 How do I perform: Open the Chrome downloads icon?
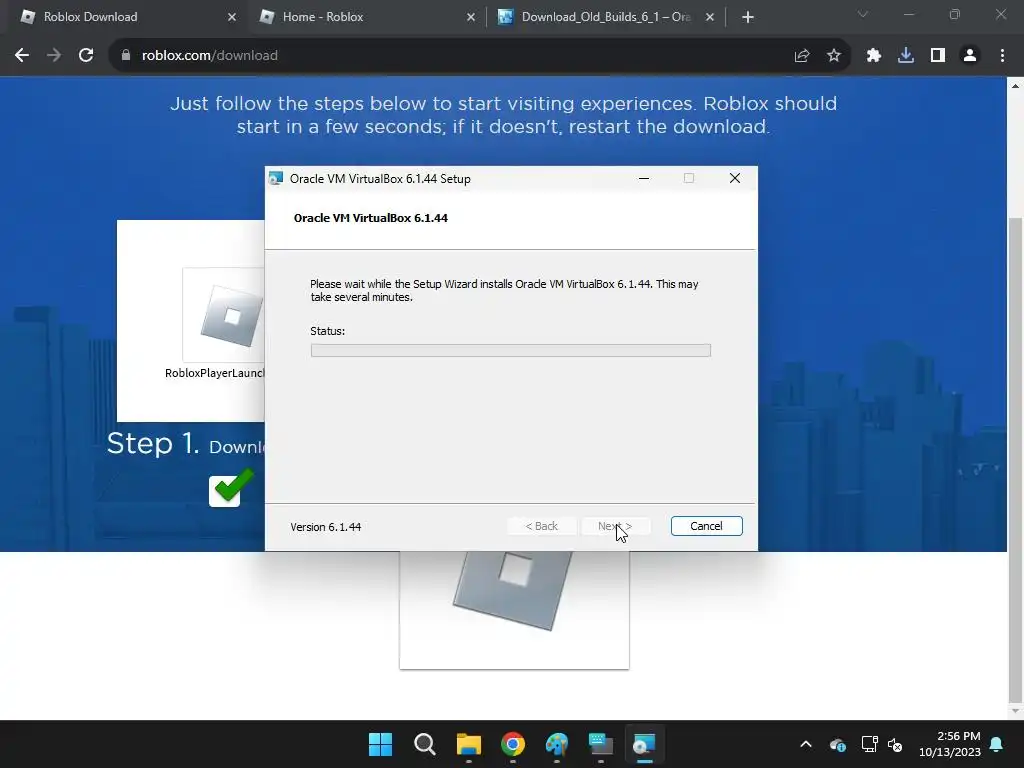point(906,56)
